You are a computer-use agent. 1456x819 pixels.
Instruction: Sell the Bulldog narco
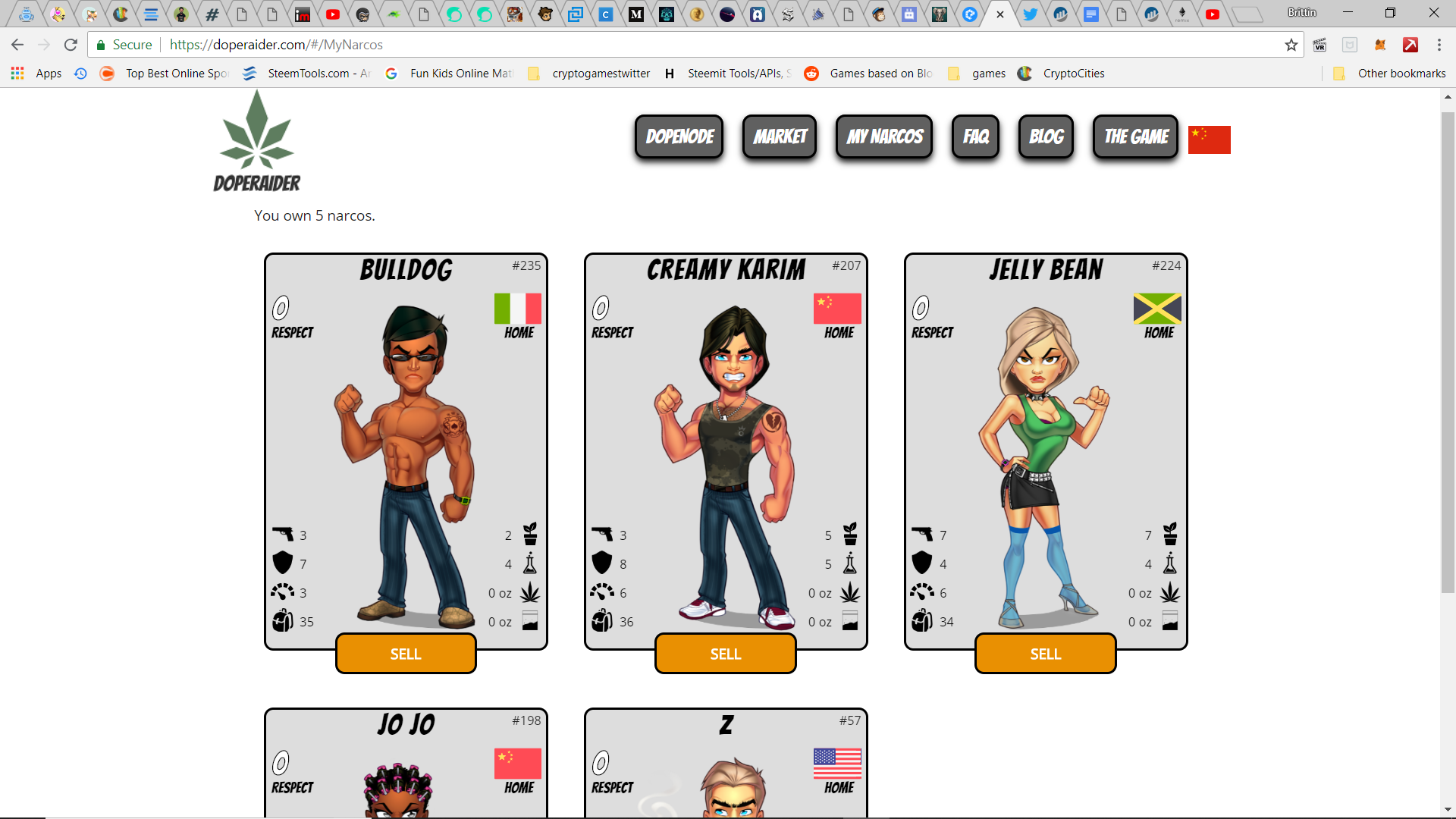[406, 654]
